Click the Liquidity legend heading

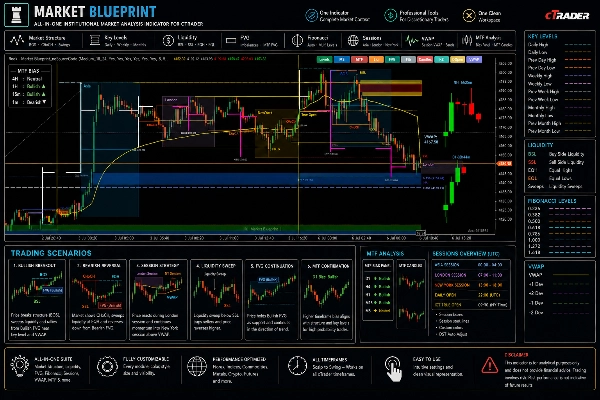(x=540, y=145)
